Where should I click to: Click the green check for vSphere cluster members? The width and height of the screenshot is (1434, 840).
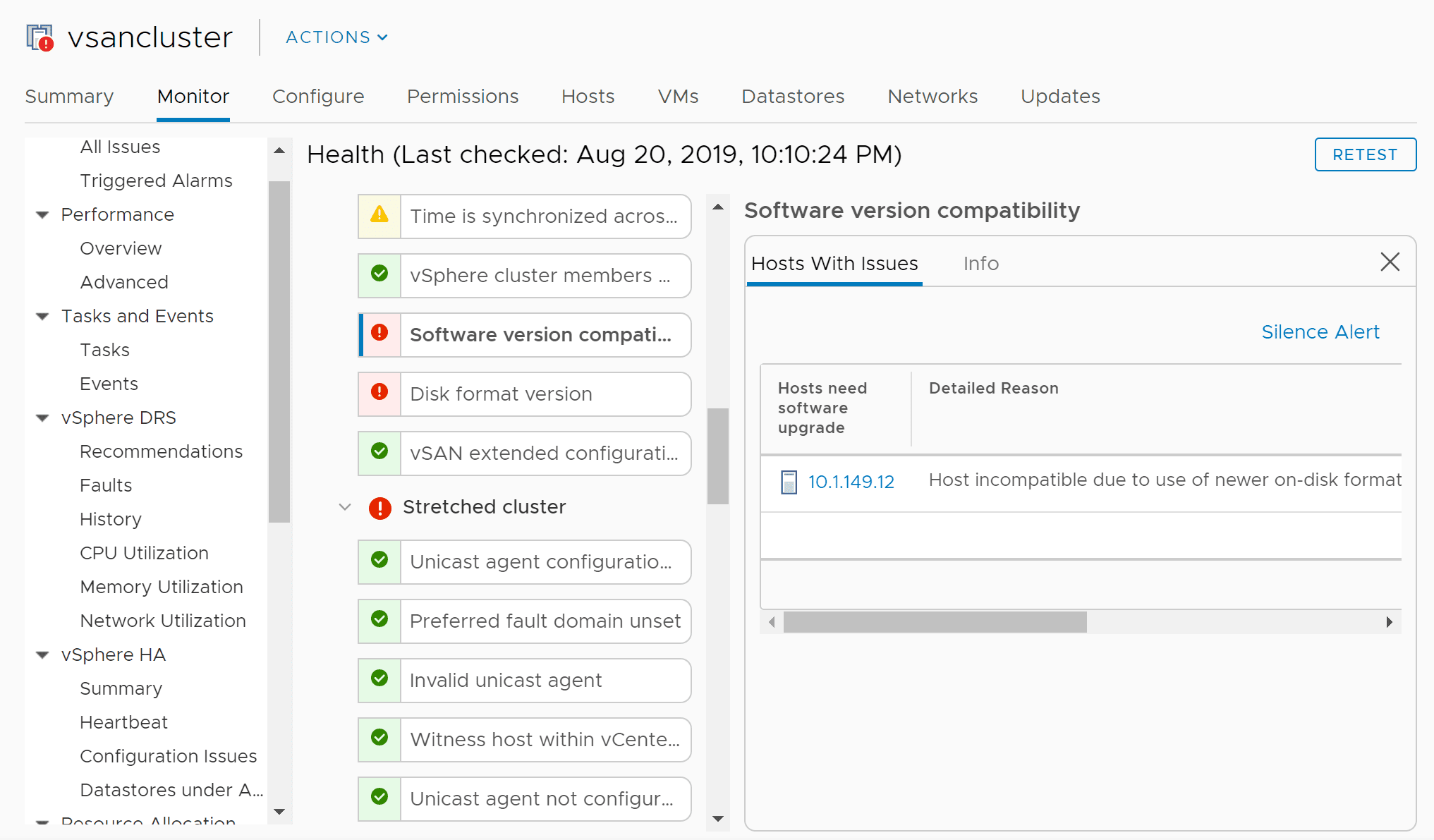tap(379, 274)
